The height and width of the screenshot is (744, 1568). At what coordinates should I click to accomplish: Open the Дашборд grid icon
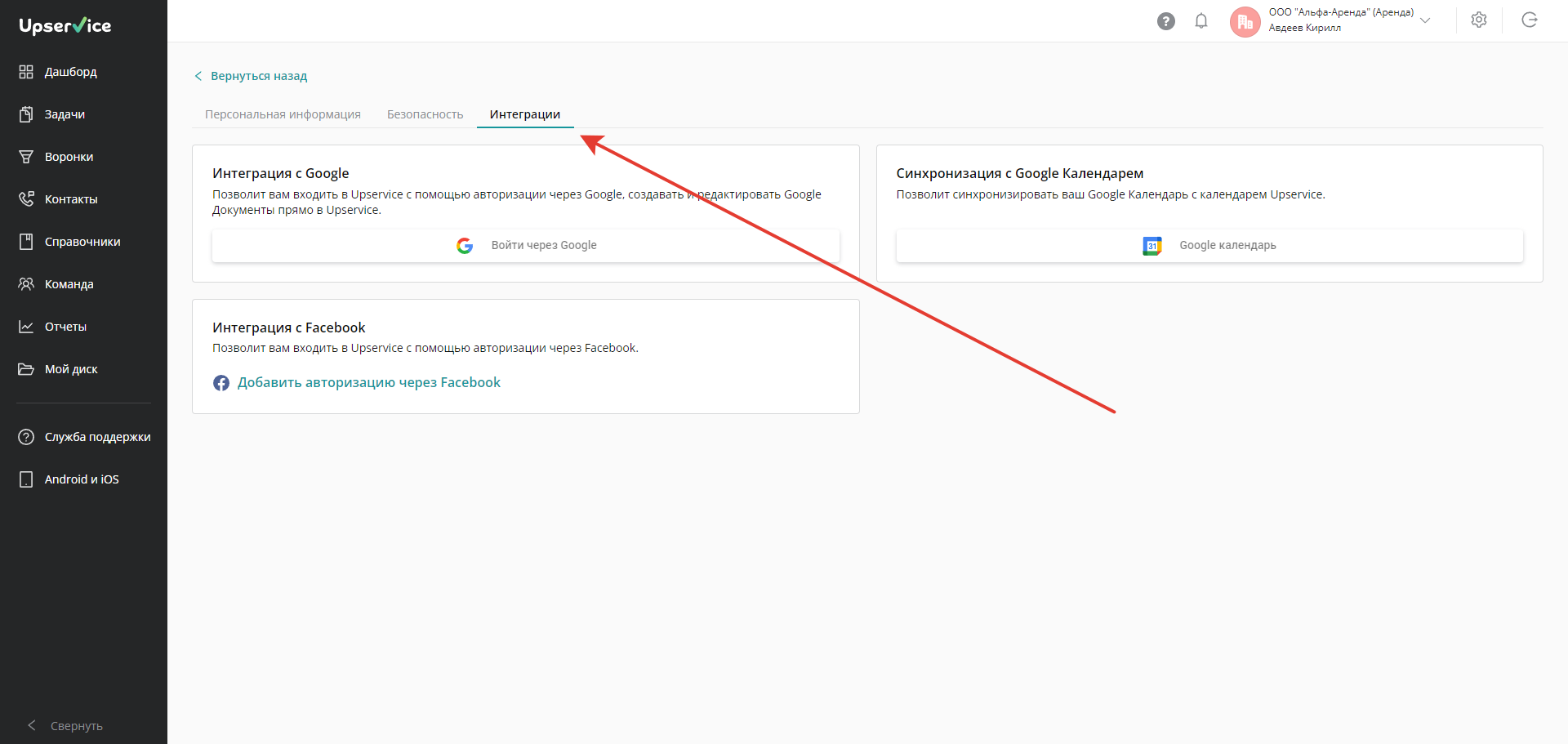point(26,72)
